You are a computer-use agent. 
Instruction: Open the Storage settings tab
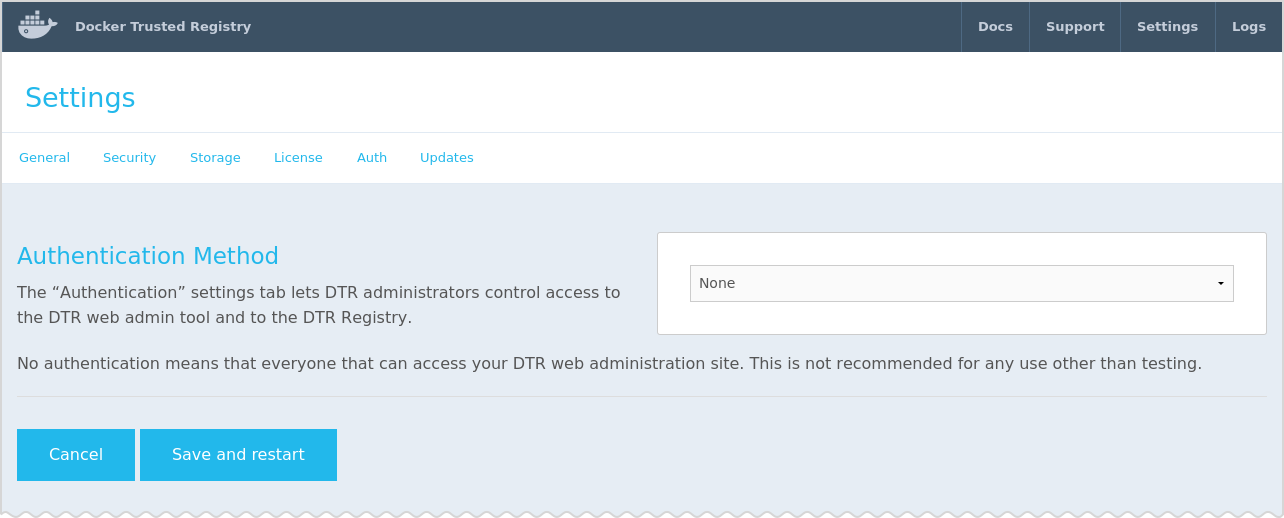coord(215,158)
